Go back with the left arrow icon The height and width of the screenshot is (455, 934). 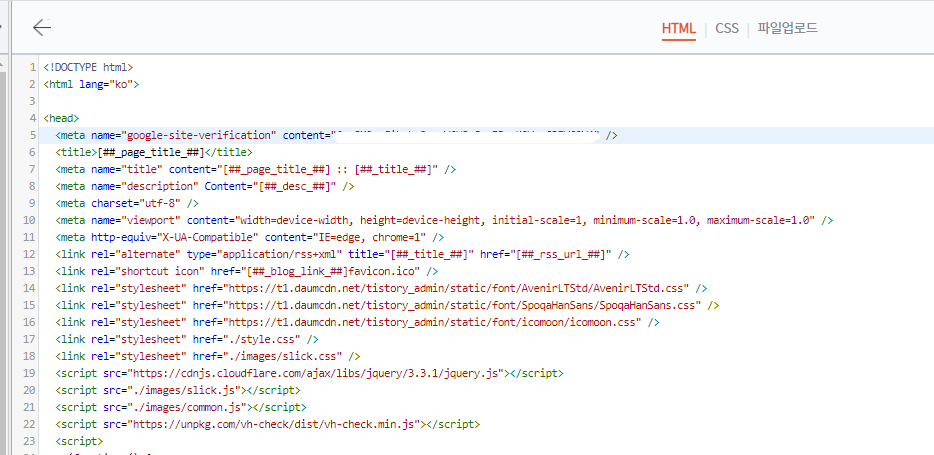click(x=42, y=27)
